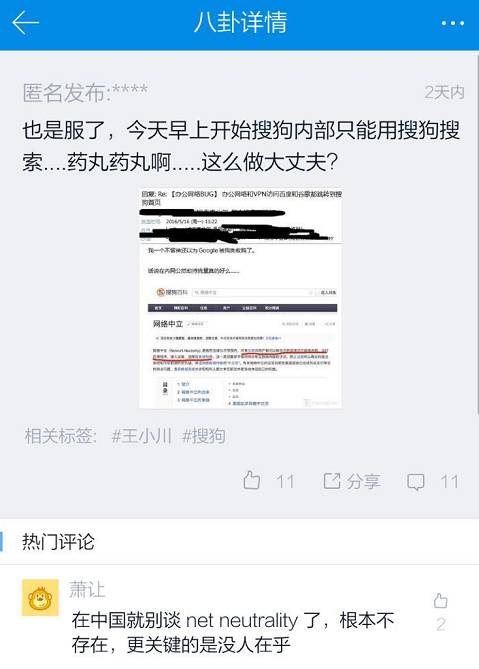This screenshot has height=669, width=479.
Task: Tap the comment count 11
Action: click(449, 482)
